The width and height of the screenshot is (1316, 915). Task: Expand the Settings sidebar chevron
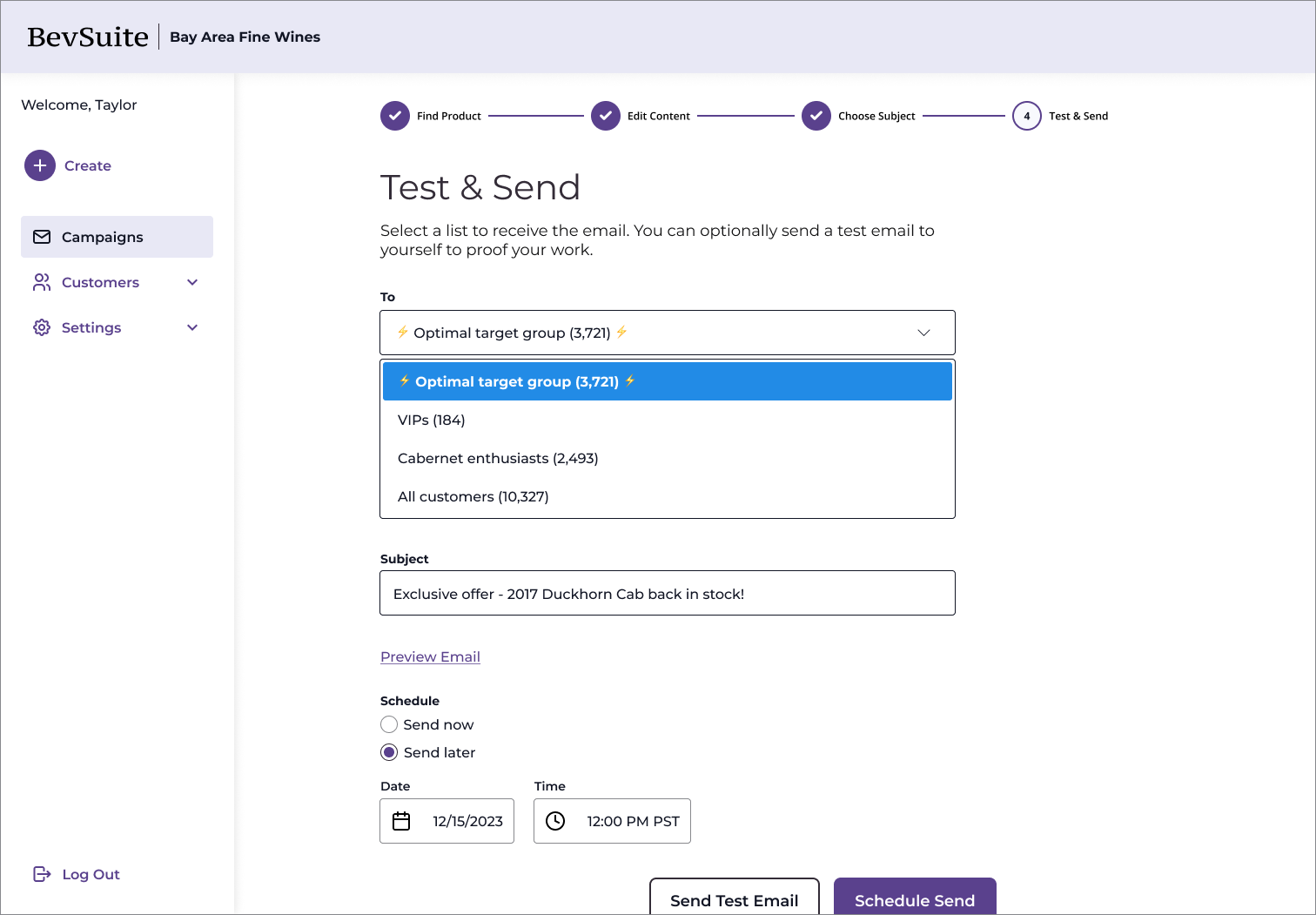(192, 327)
